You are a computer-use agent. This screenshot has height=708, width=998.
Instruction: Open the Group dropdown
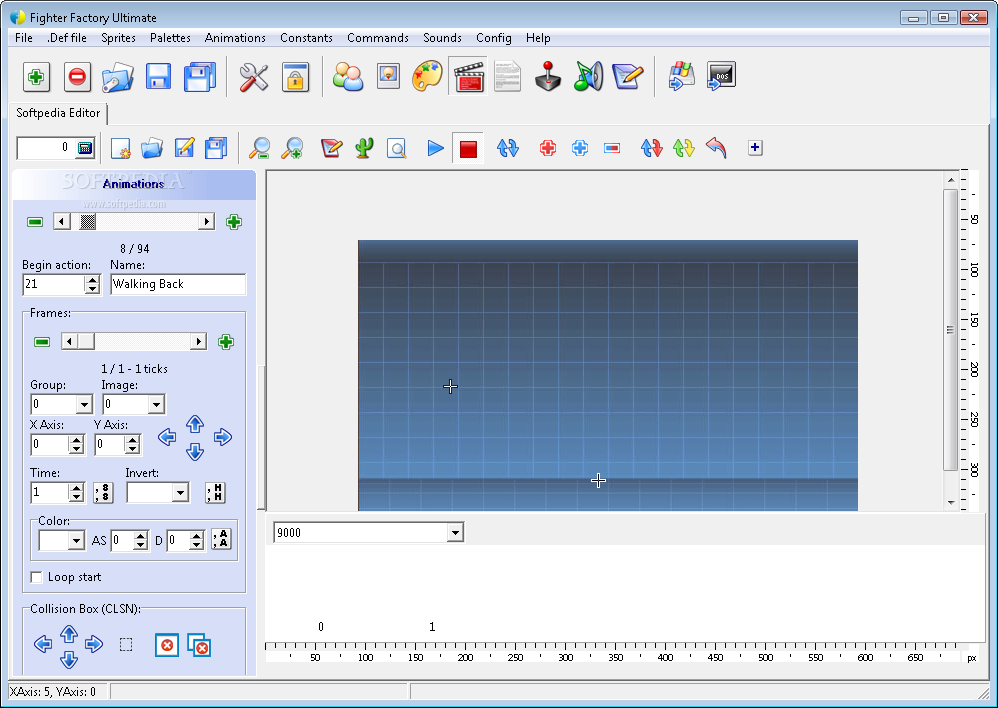pyautogui.click(x=84, y=404)
